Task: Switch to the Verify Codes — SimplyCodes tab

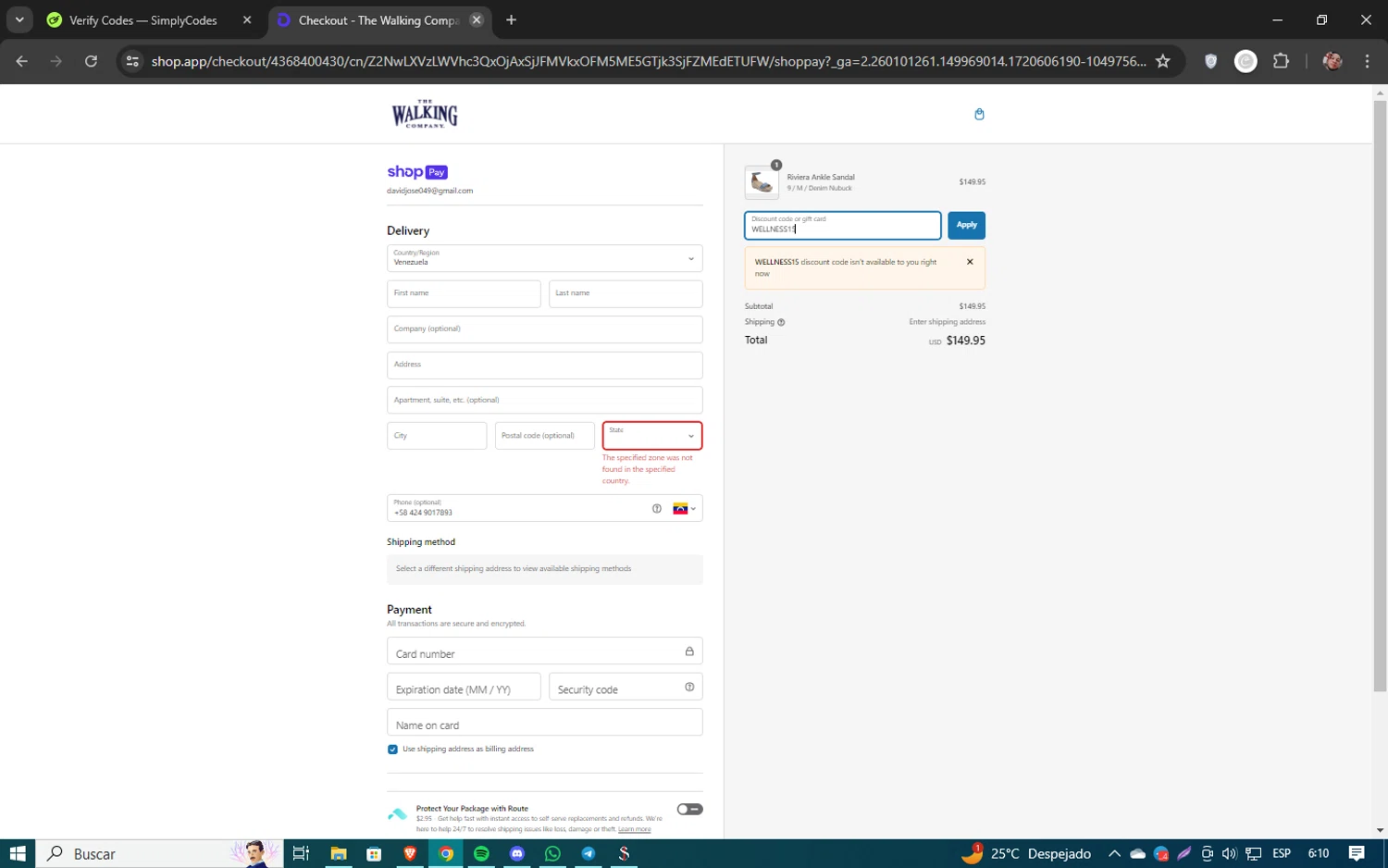Action: tap(143, 20)
